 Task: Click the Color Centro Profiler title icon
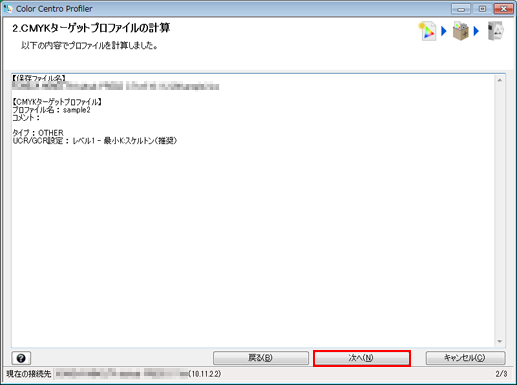(7, 9)
